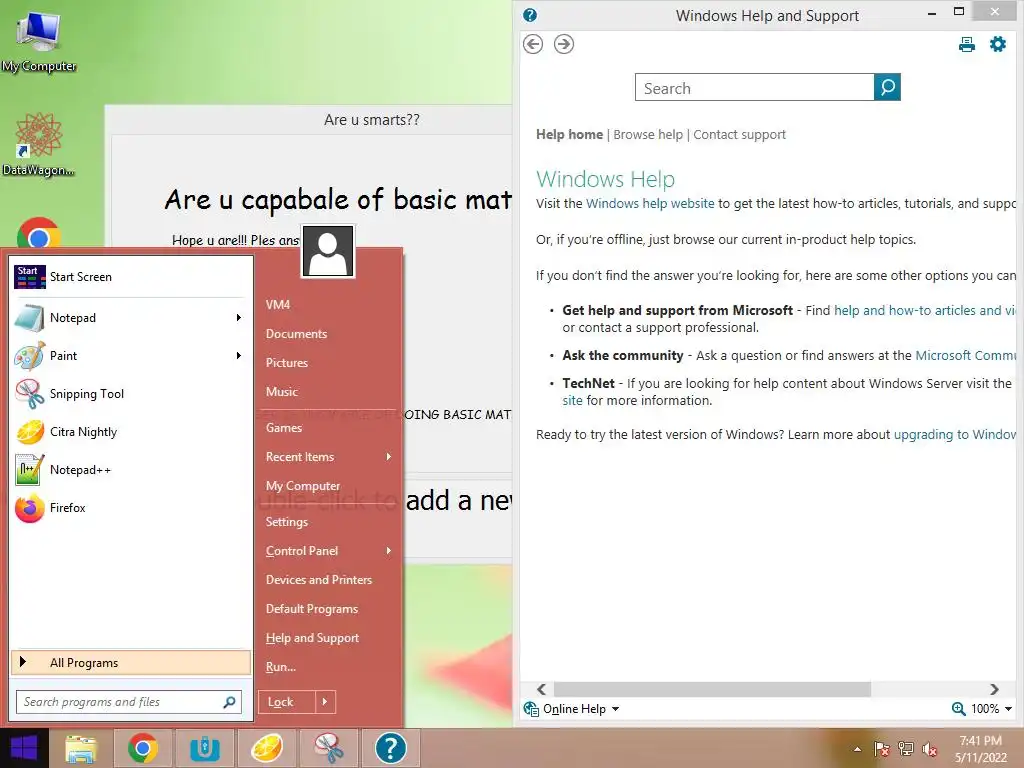Open File Explorer in the taskbar
The height and width of the screenshot is (768, 1024).
[80, 748]
